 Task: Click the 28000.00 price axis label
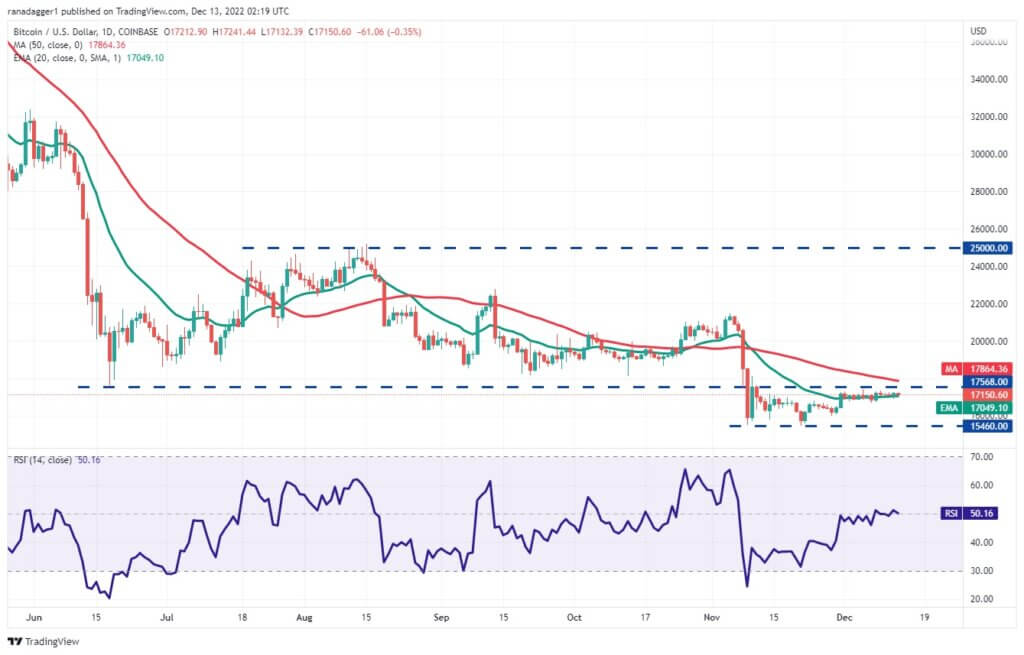pyautogui.click(x=989, y=191)
